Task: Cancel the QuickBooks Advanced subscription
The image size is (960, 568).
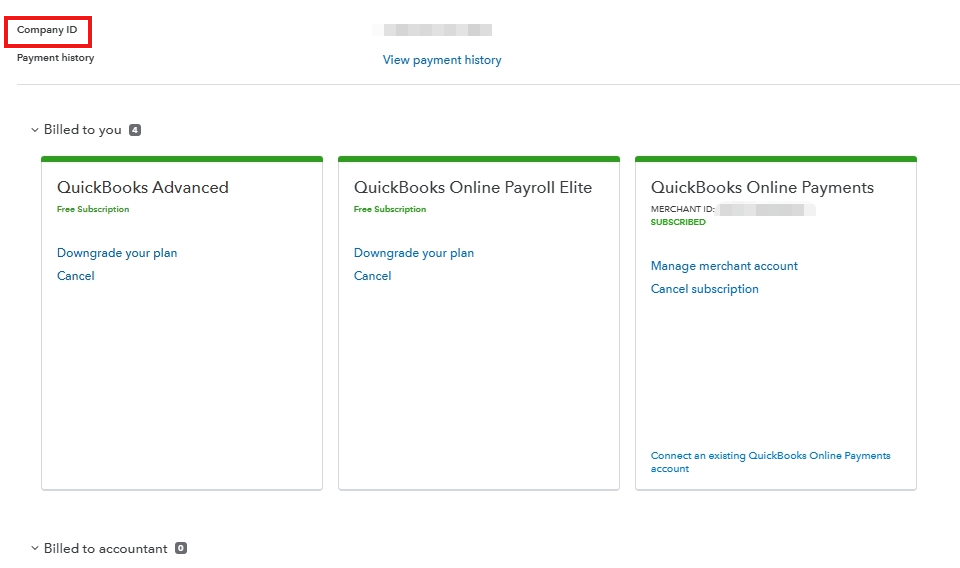Action: click(x=75, y=275)
